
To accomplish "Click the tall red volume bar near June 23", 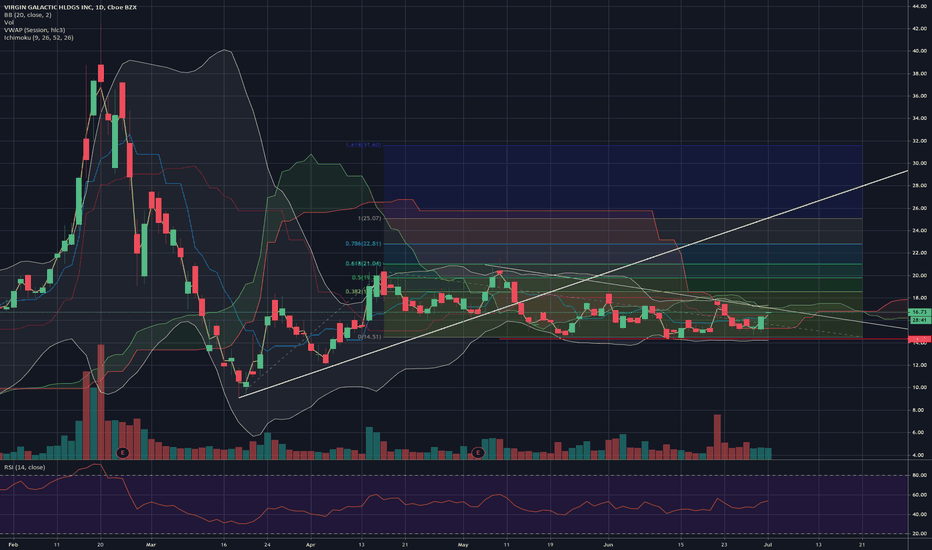I will pyautogui.click(x=717, y=437).
